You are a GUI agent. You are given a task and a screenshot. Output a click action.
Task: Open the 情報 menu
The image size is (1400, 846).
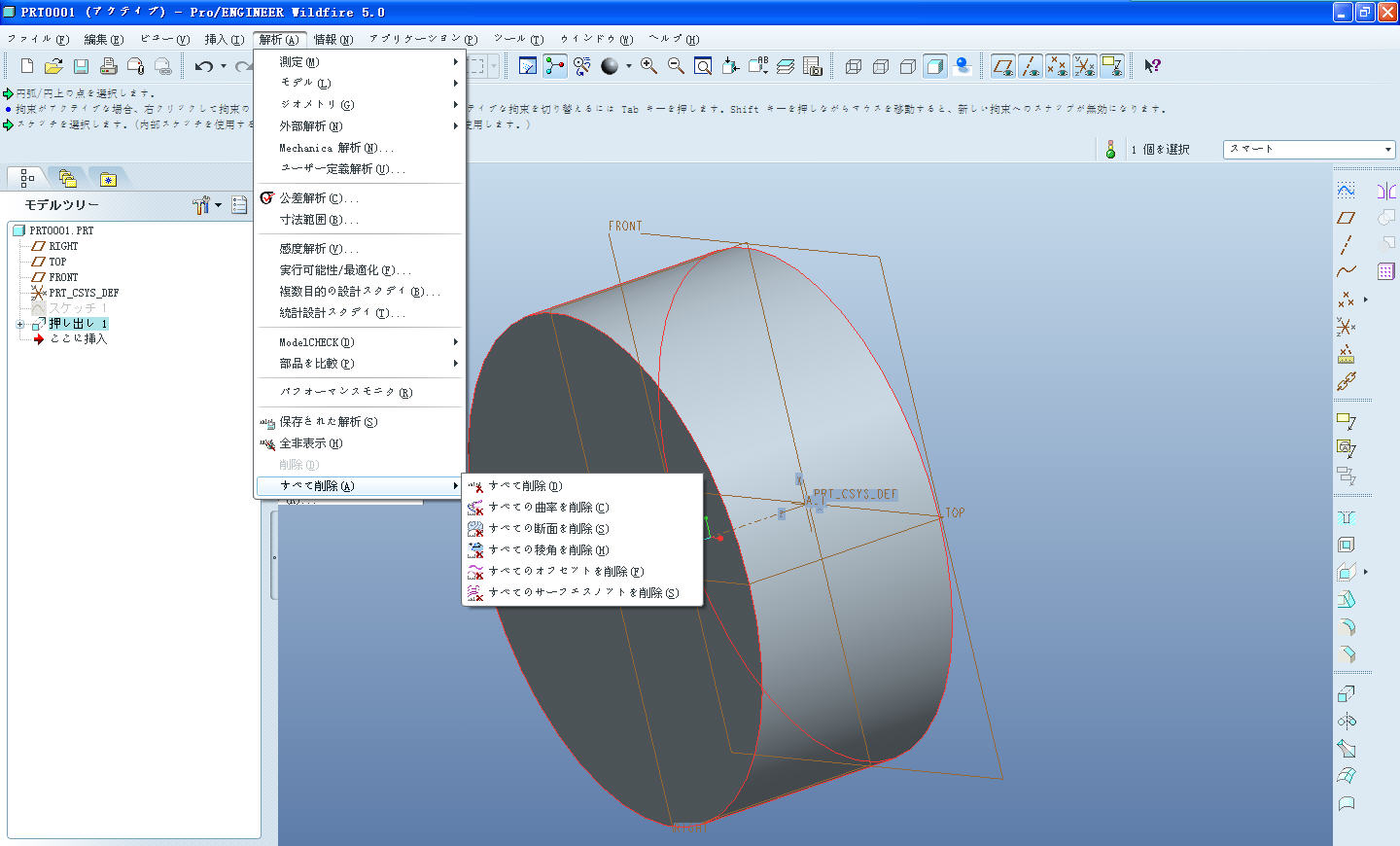tap(332, 40)
